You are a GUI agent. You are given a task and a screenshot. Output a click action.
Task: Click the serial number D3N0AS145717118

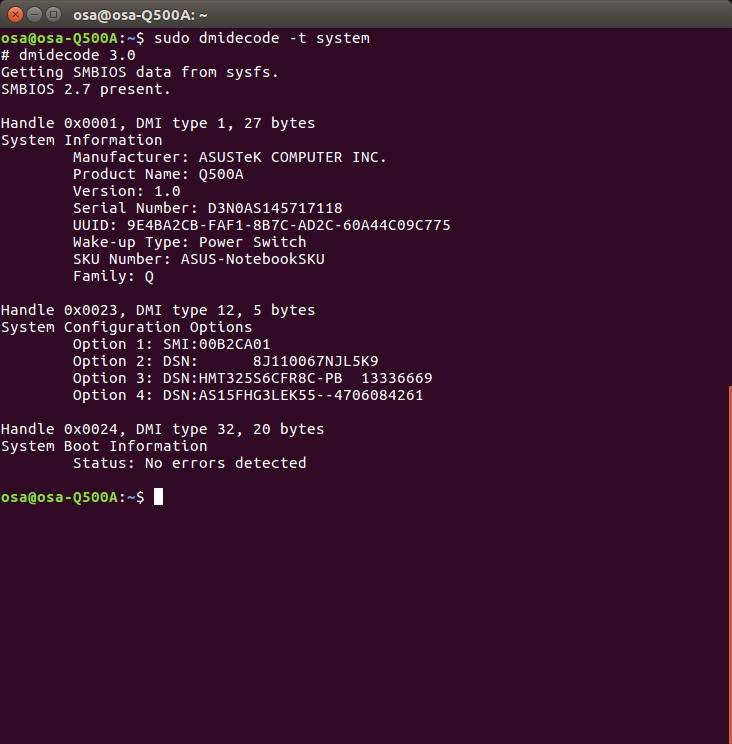(x=274, y=208)
